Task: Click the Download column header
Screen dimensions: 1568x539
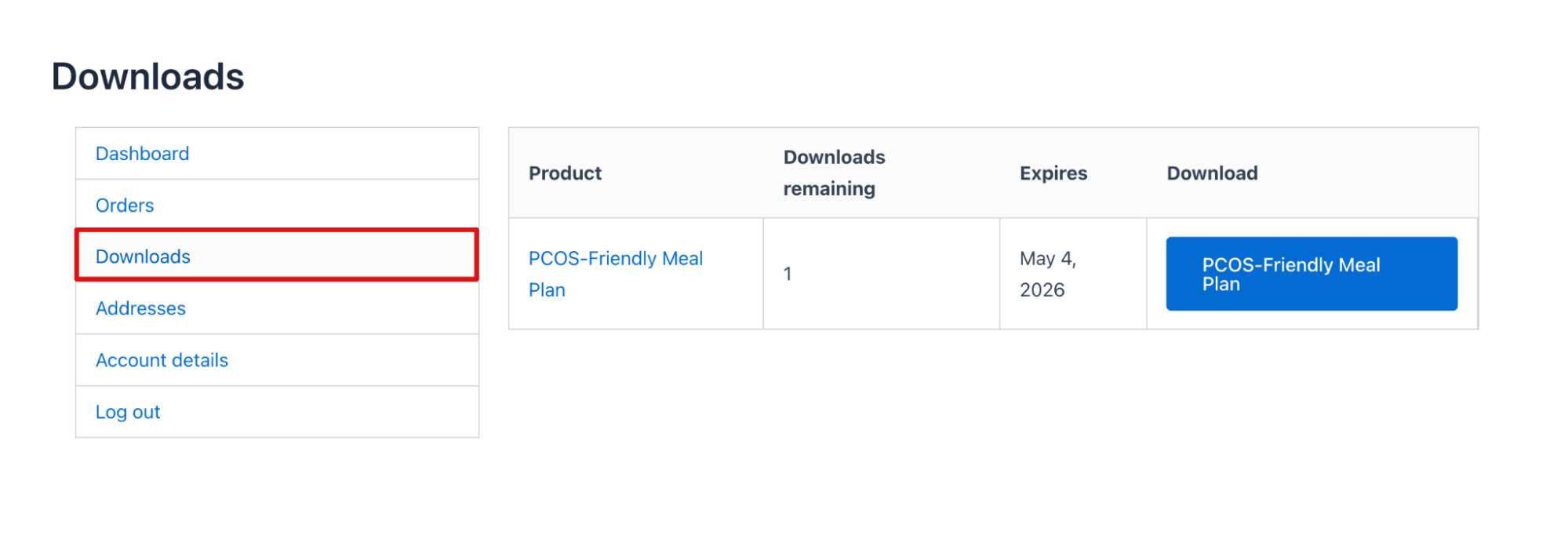Action: [1212, 173]
